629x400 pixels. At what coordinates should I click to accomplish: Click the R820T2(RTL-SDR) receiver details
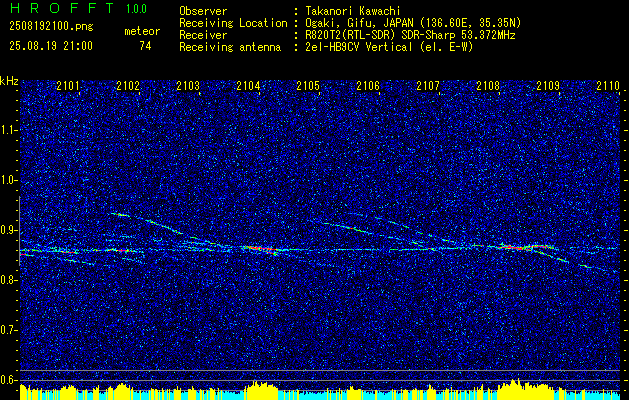[x=410, y=35]
